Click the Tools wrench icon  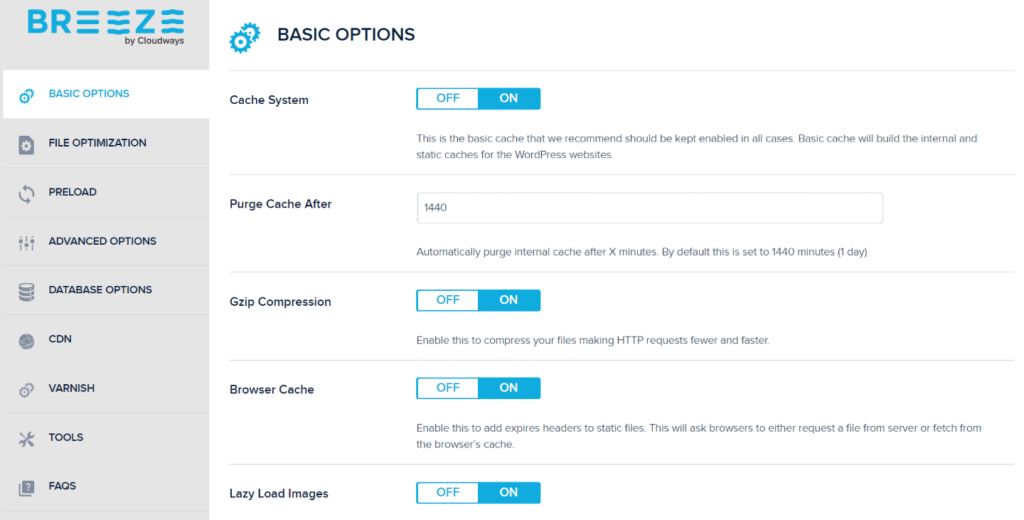point(27,438)
